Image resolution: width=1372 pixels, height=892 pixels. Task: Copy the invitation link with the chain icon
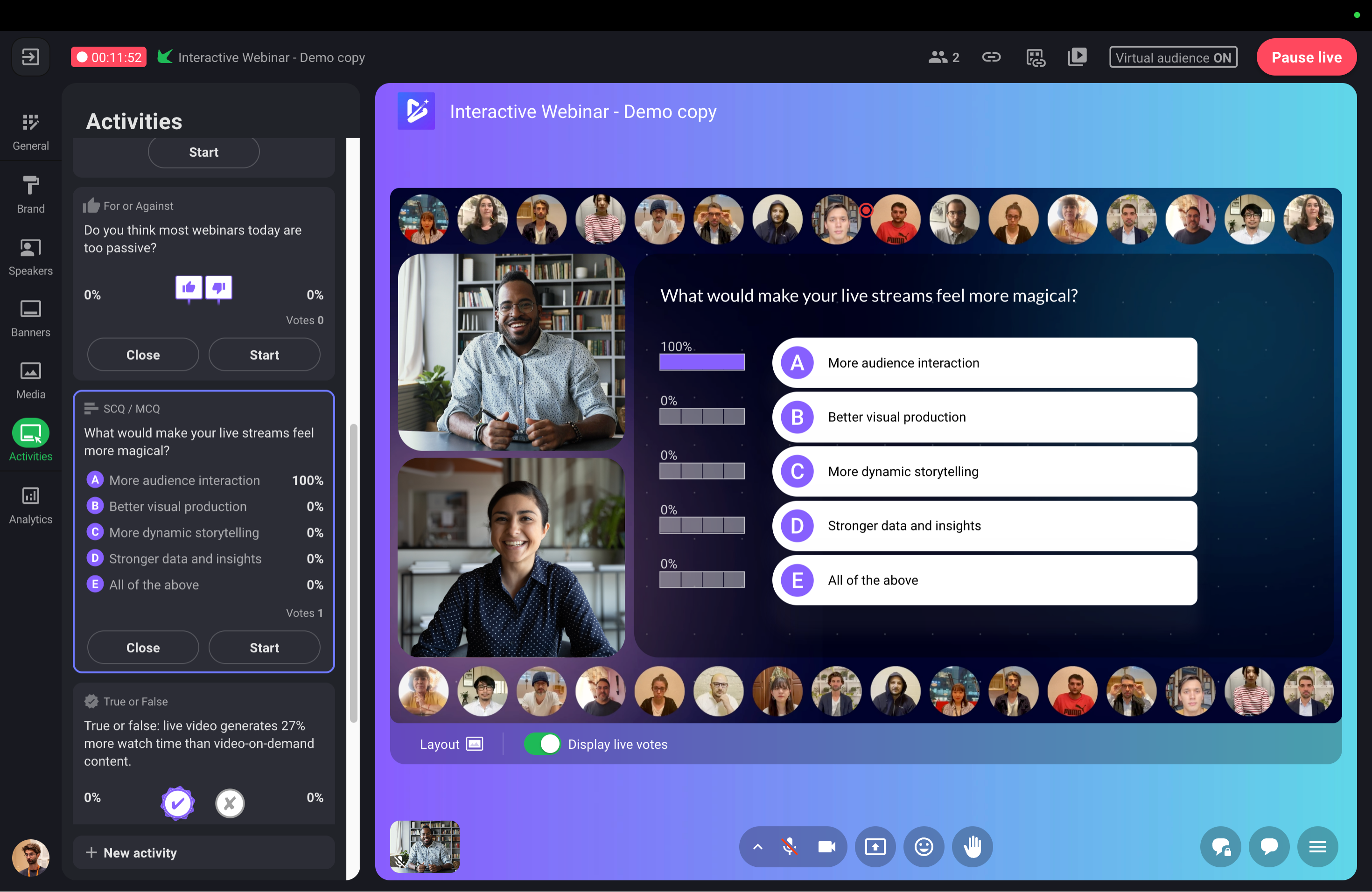(x=991, y=57)
